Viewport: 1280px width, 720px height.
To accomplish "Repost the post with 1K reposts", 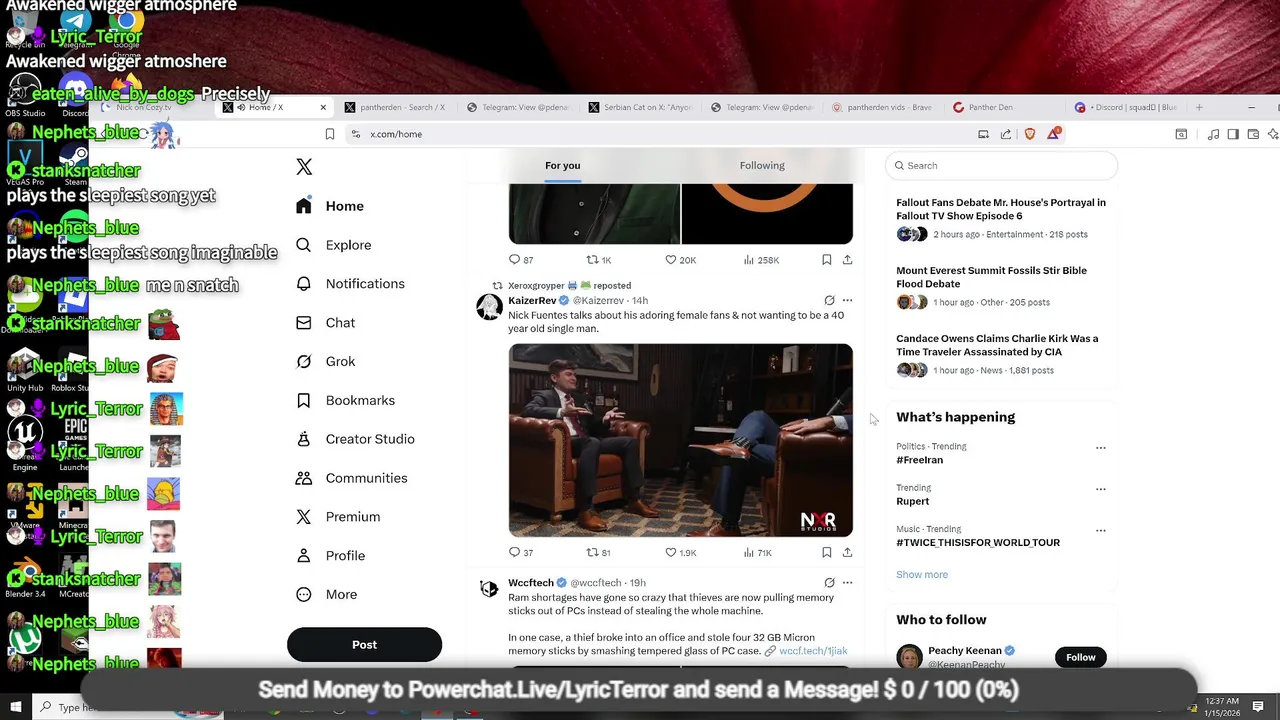I will tap(598, 260).
